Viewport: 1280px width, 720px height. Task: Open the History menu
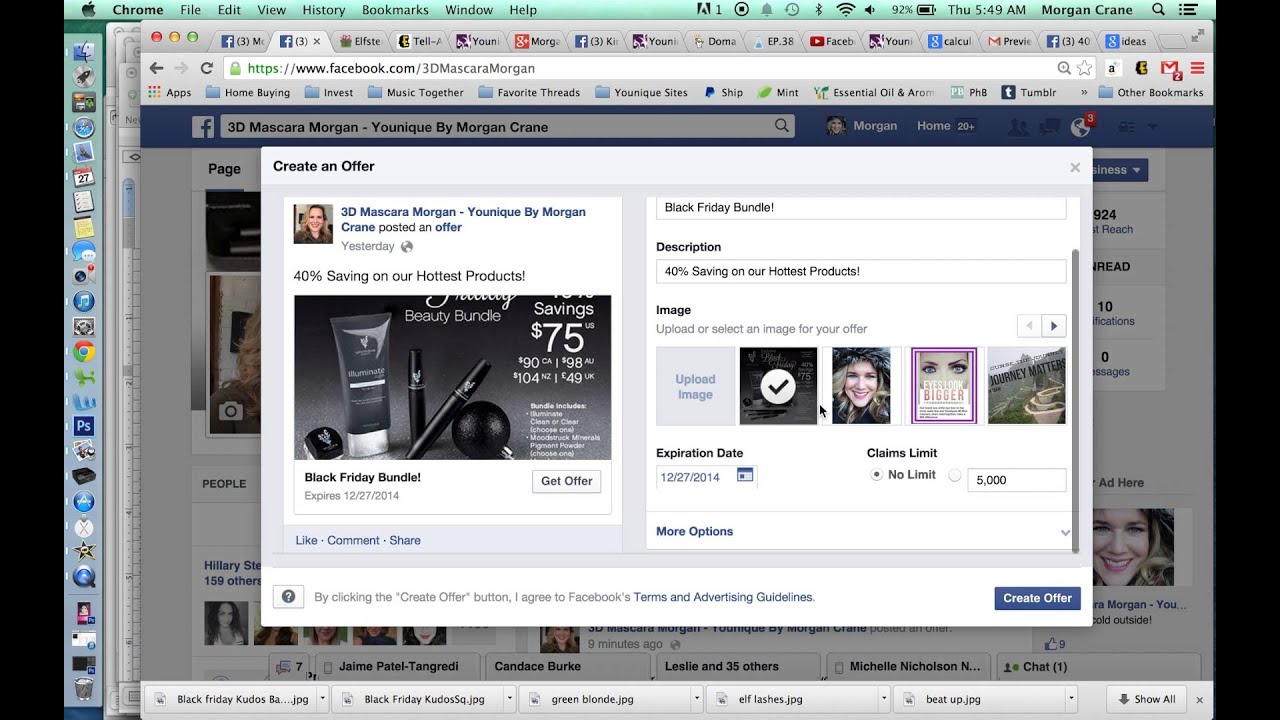pos(323,9)
